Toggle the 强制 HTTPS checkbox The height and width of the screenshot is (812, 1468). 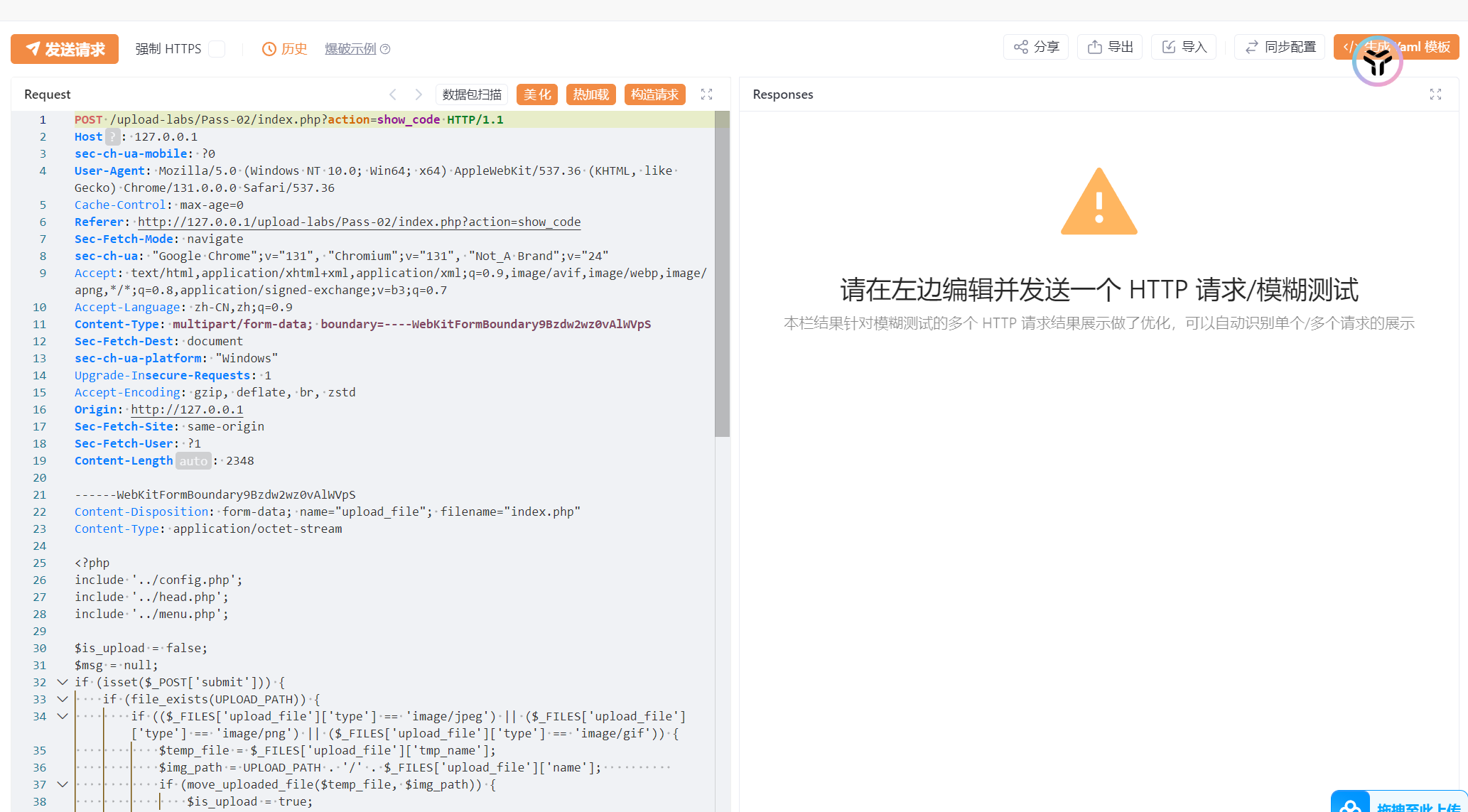pos(217,49)
